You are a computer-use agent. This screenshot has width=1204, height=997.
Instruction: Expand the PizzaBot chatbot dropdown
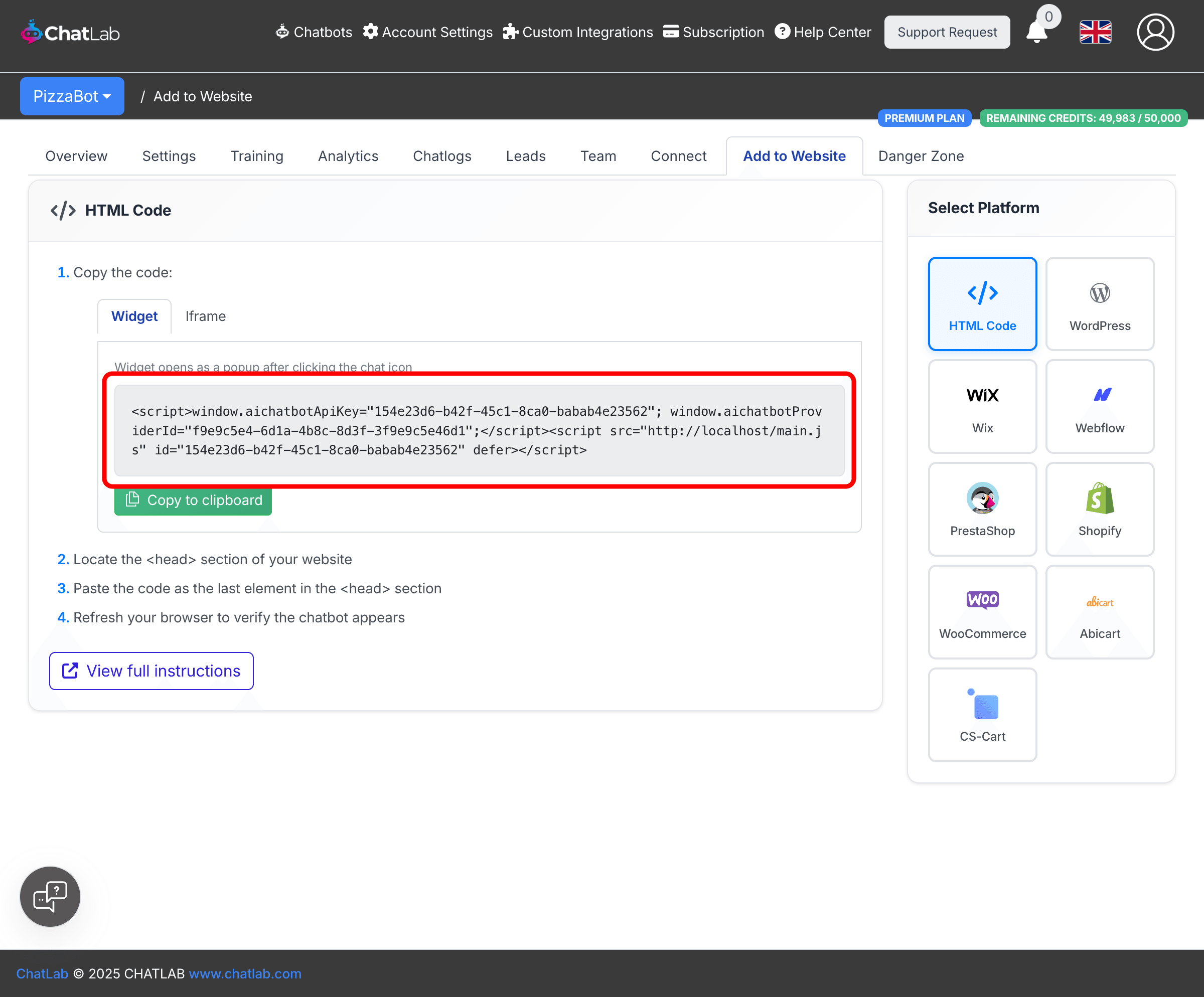click(72, 96)
